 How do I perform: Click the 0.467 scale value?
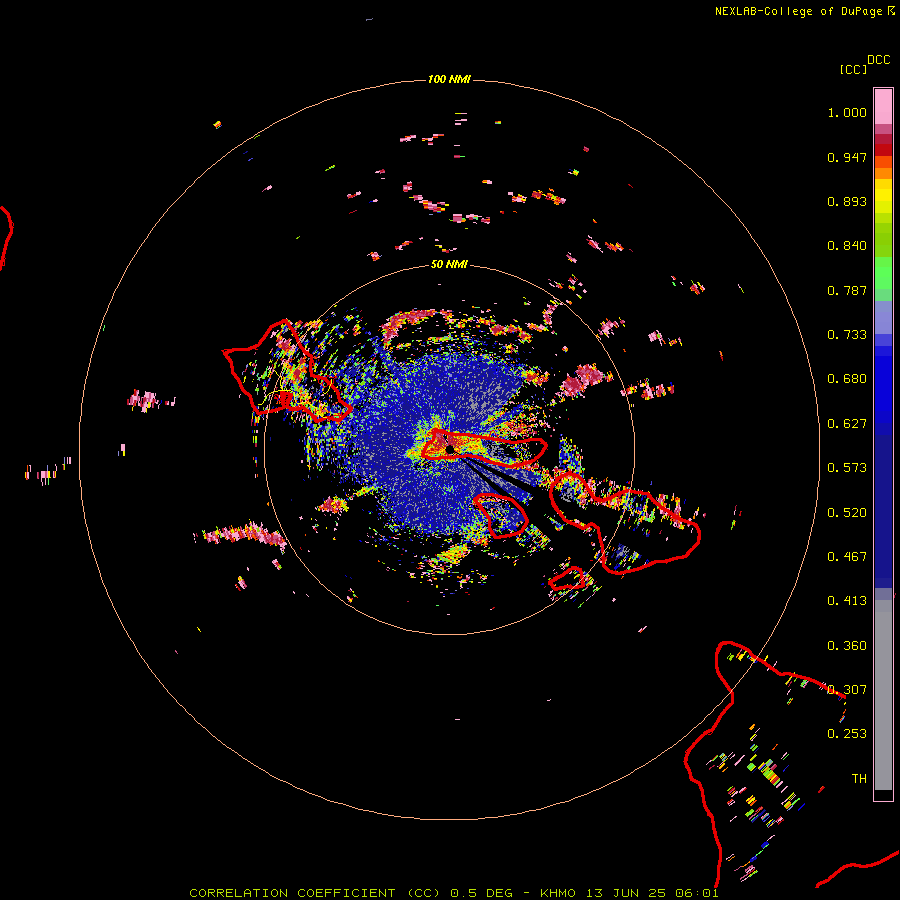click(x=847, y=557)
